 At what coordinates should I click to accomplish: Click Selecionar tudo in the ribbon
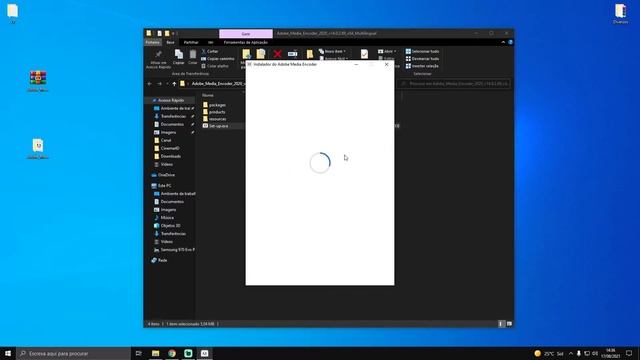click(x=422, y=51)
